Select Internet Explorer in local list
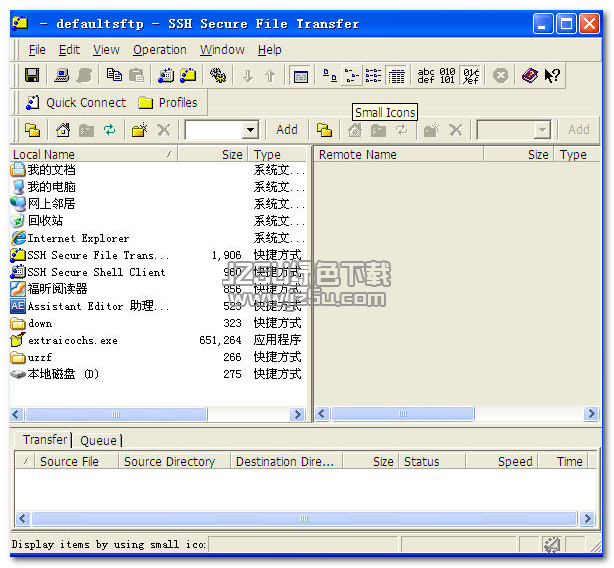614x568 pixels. [78, 238]
